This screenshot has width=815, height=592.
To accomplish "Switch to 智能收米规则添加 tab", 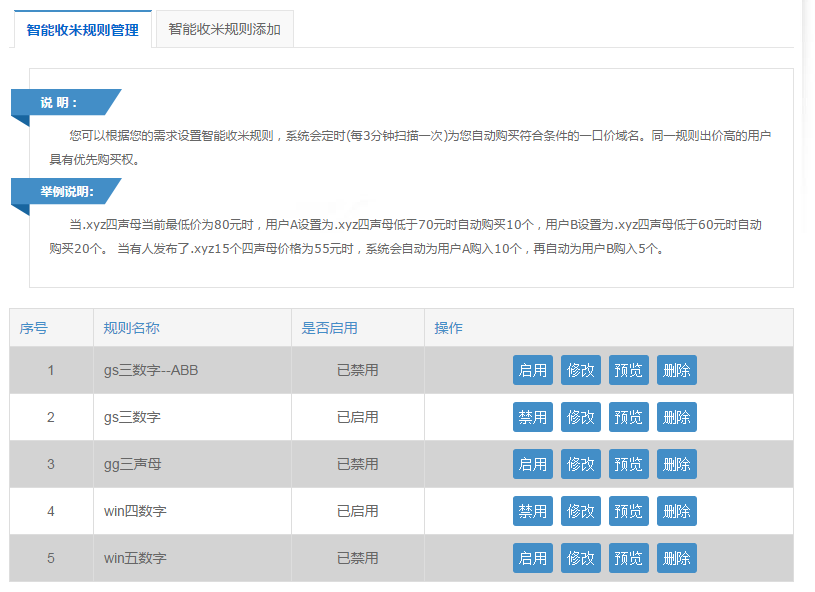I will (224, 30).
